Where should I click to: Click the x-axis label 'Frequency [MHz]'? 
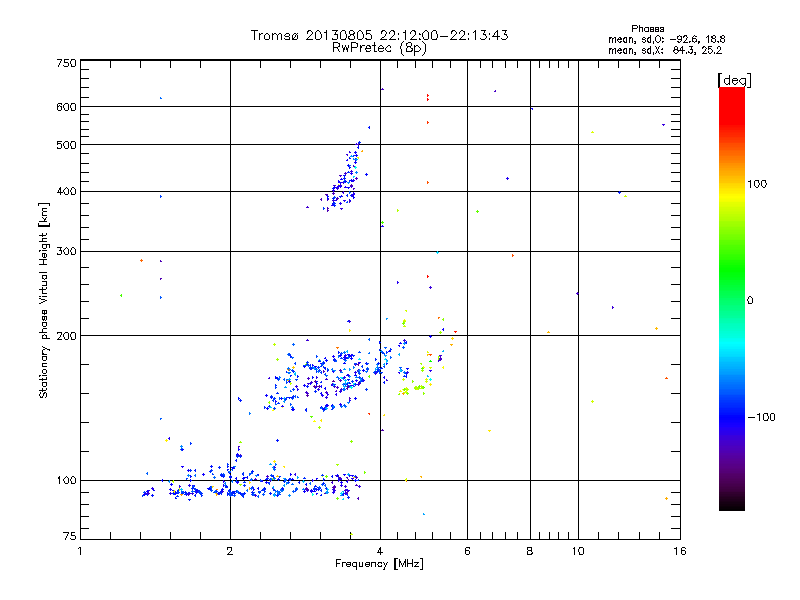click(379, 564)
